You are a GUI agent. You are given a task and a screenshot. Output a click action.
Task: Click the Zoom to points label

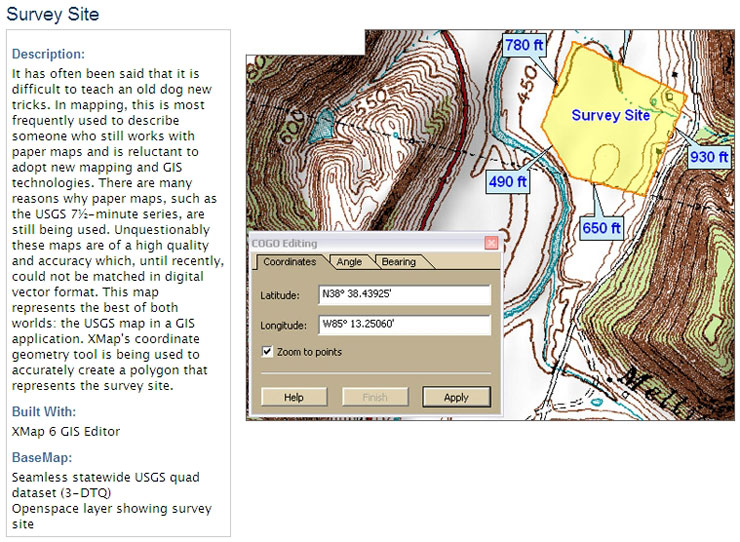(x=309, y=352)
